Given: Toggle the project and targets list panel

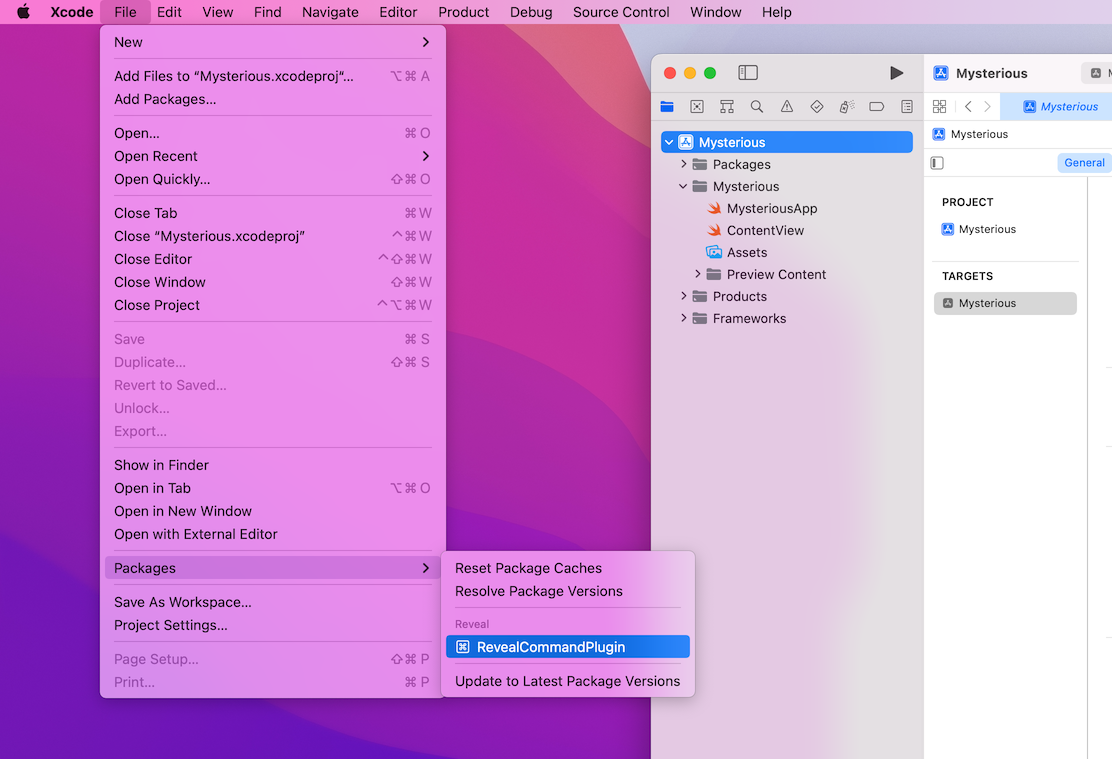Looking at the screenshot, I should 937,163.
